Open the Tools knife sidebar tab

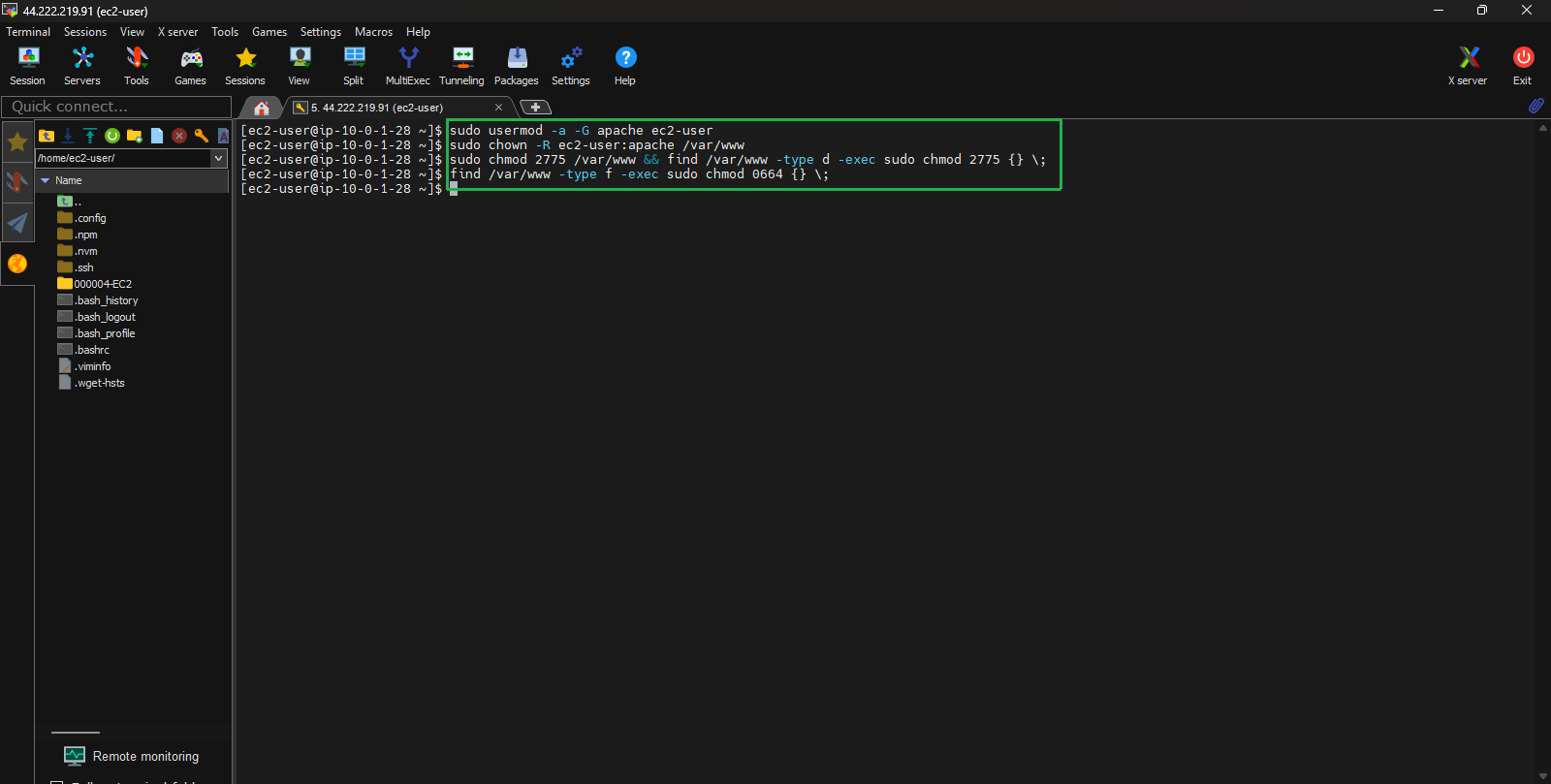coord(17,182)
